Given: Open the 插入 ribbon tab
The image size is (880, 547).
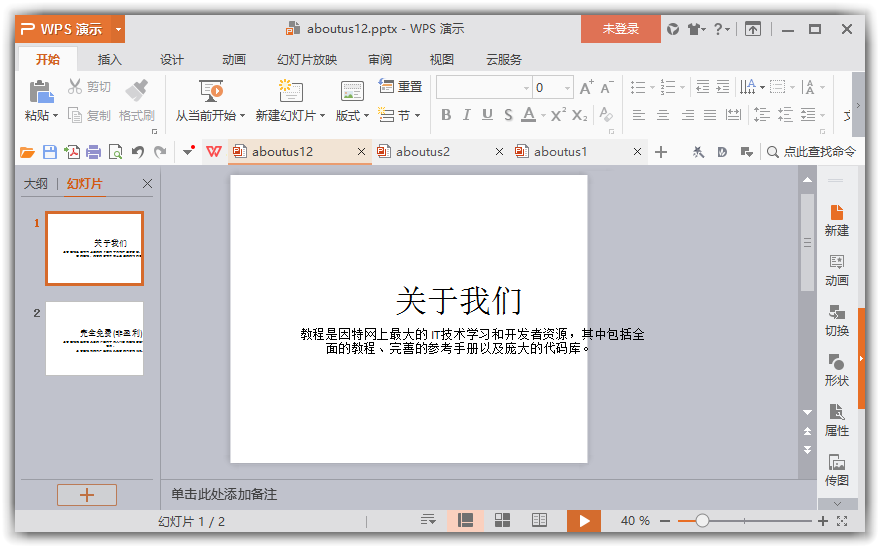Looking at the screenshot, I should pos(109,59).
